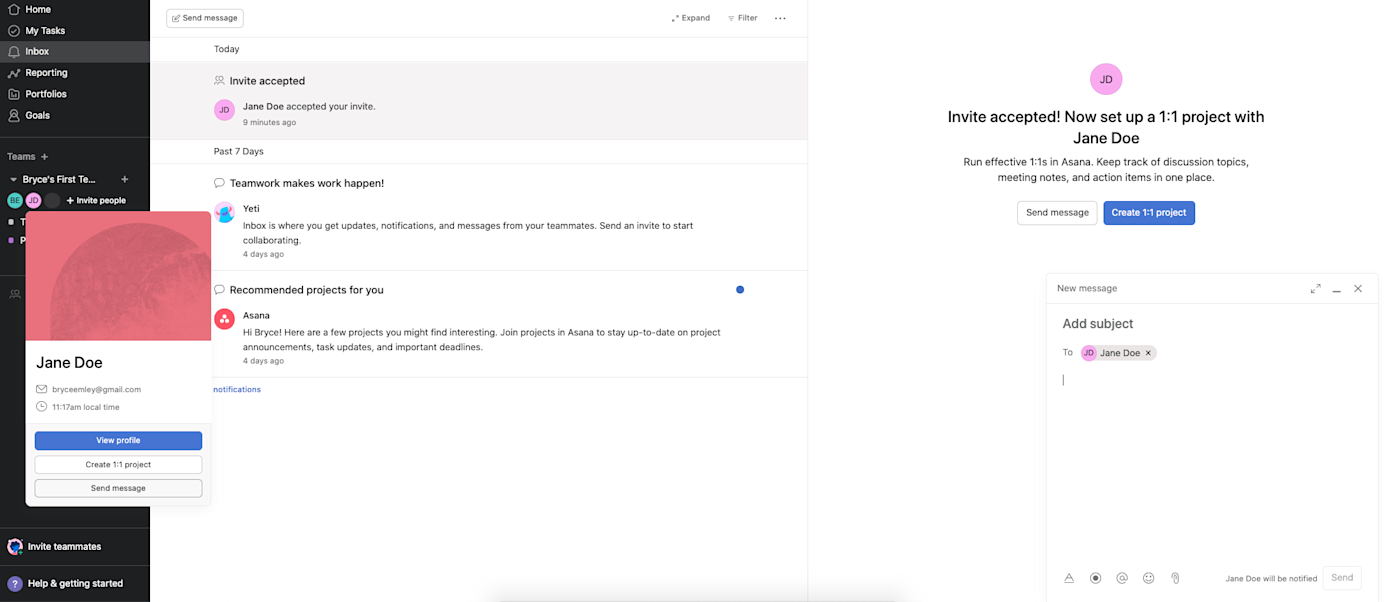Click the Jane Doe email address
The height and width of the screenshot is (602, 1400).
click(x=96, y=389)
